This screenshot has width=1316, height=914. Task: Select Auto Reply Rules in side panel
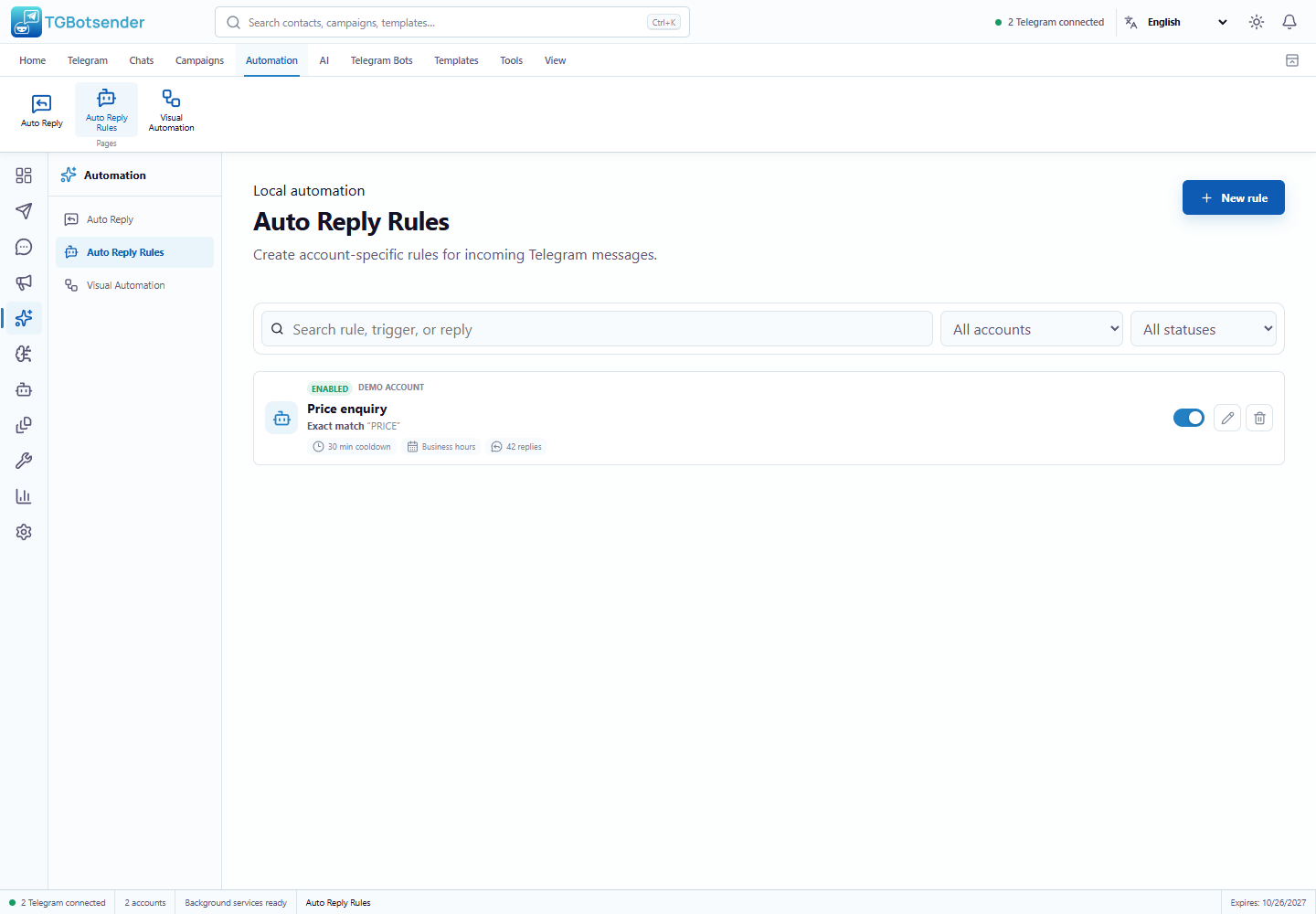coord(134,252)
